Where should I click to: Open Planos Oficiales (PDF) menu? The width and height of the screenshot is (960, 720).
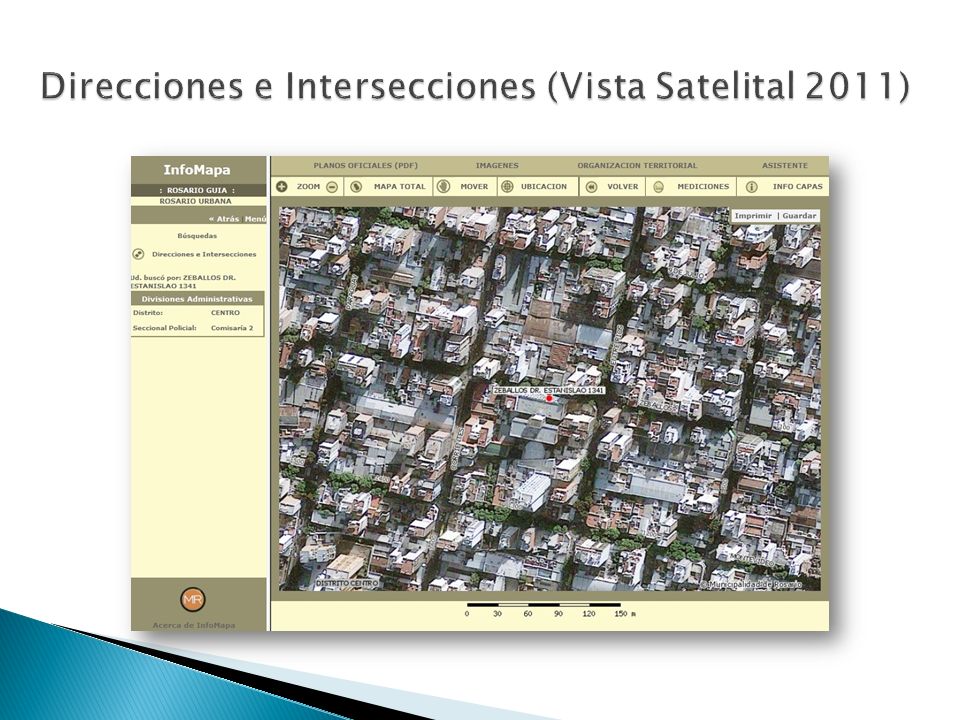pyautogui.click(x=366, y=165)
